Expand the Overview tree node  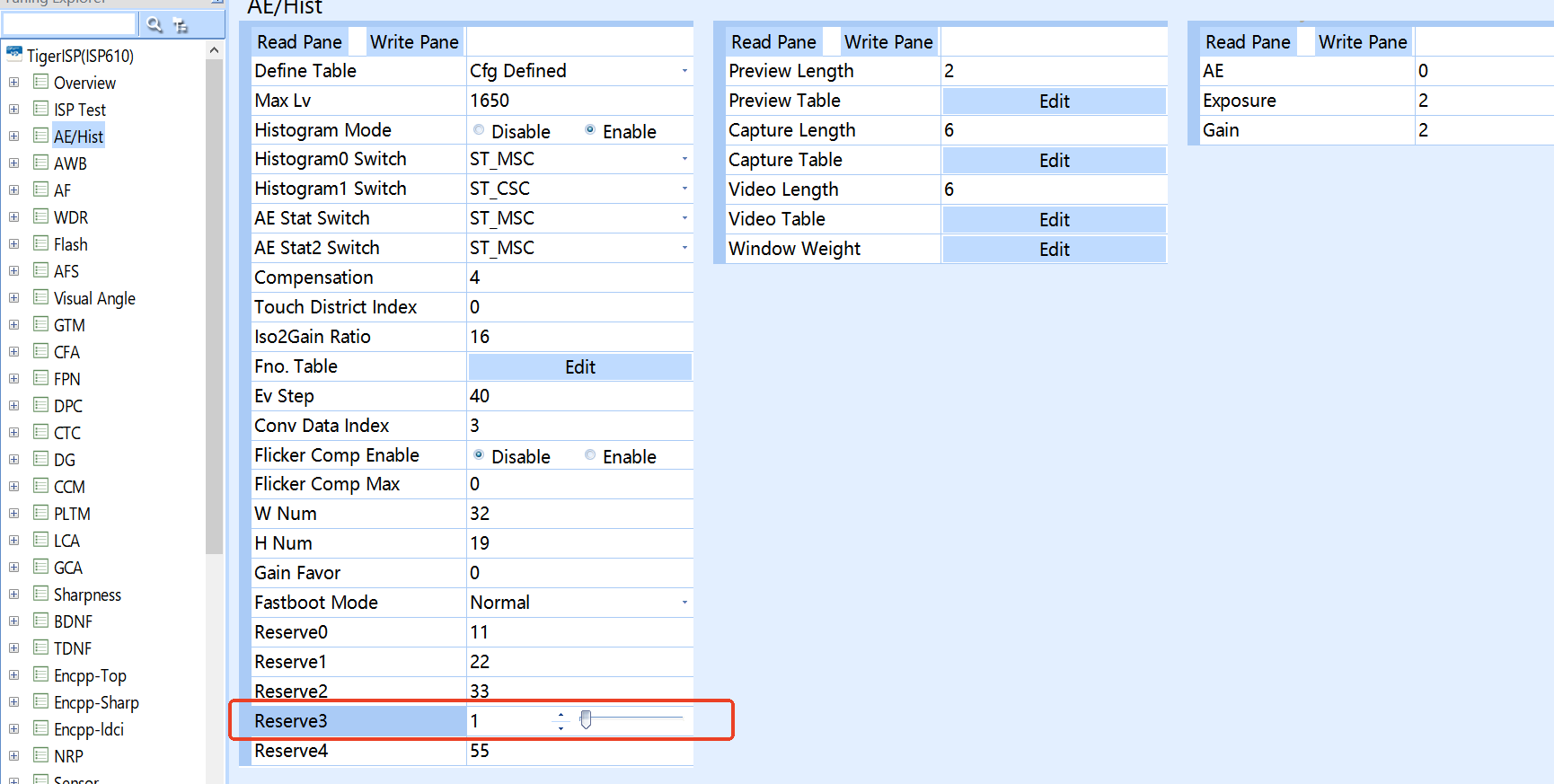point(13,83)
